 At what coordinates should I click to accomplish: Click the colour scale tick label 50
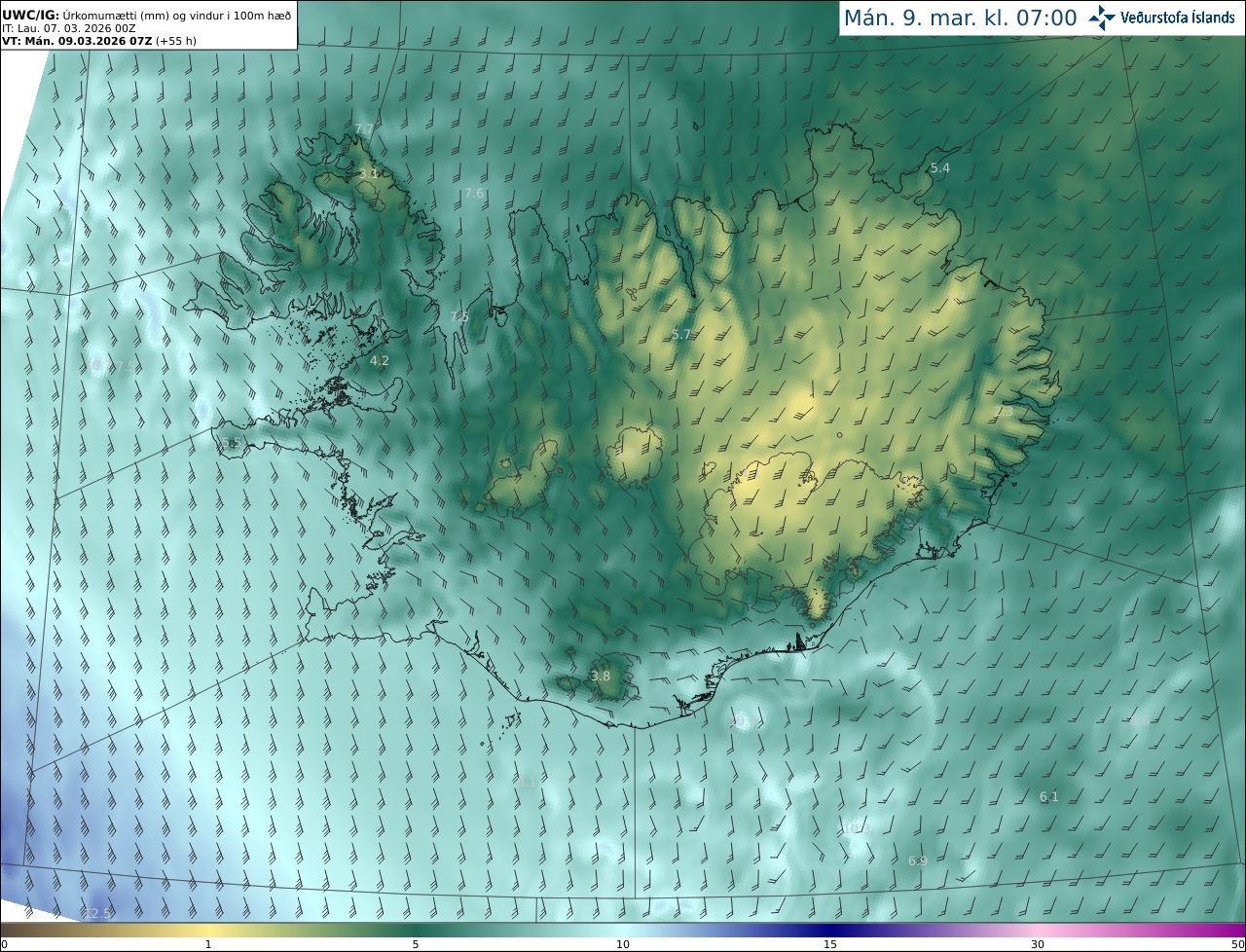point(1238,944)
